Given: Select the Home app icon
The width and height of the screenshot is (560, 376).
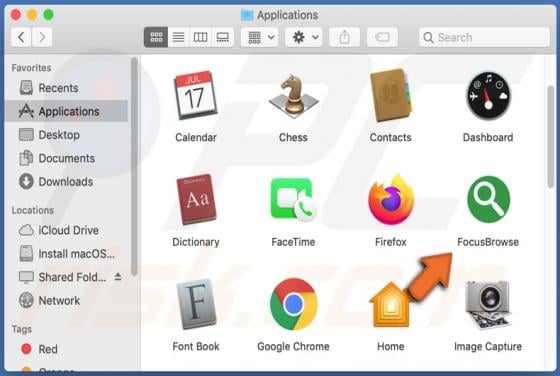Looking at the screenshot, I should pos(391,305).
